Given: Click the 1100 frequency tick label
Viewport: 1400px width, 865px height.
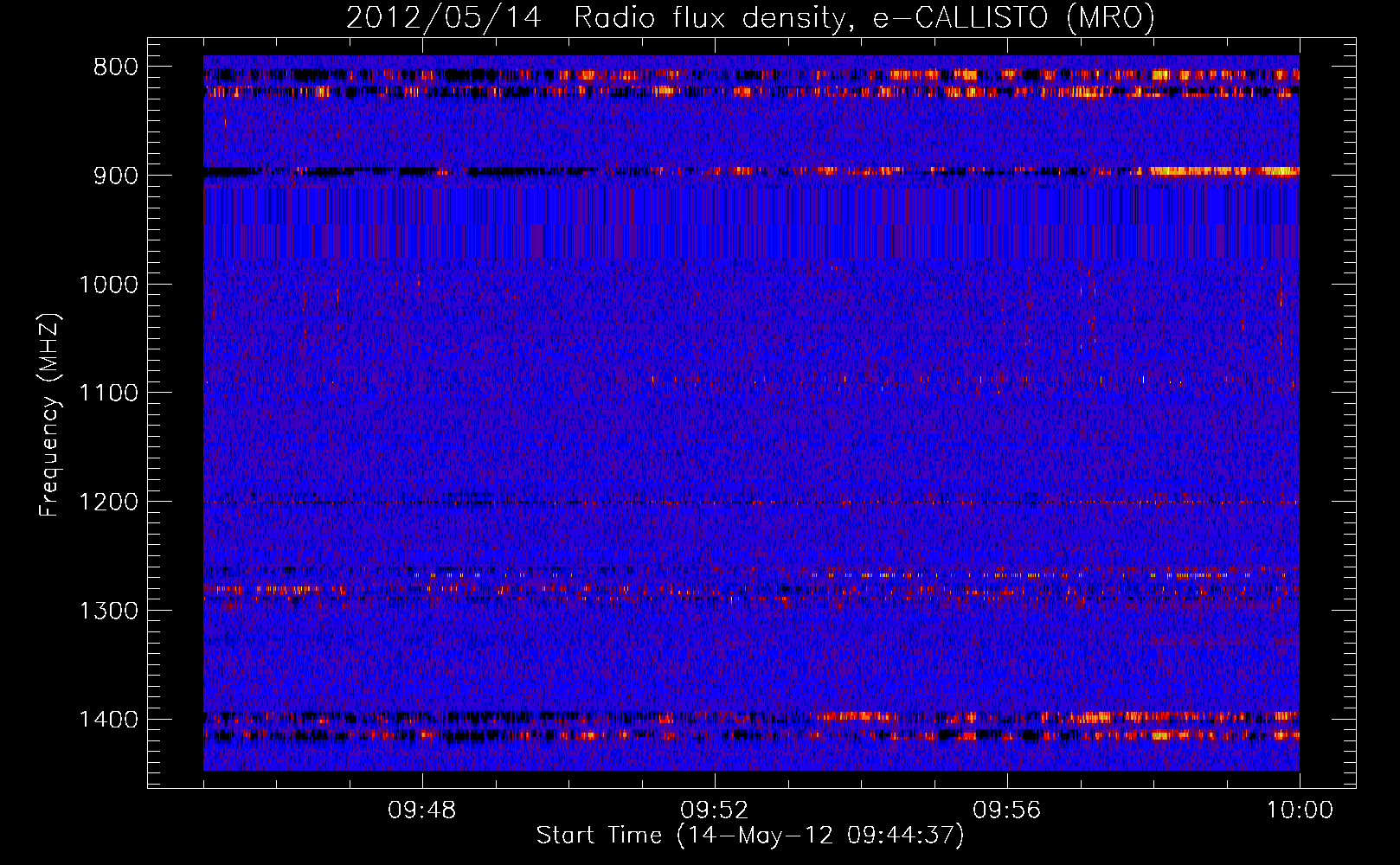Looking at the screenshot, I should (108, 394).
